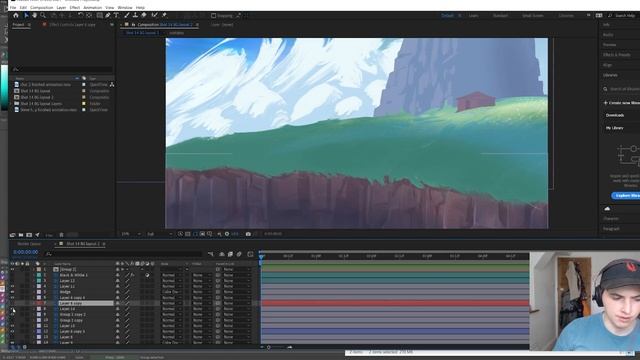Open the Effect menu
This screenshot has height=360, width=640.
75,7
